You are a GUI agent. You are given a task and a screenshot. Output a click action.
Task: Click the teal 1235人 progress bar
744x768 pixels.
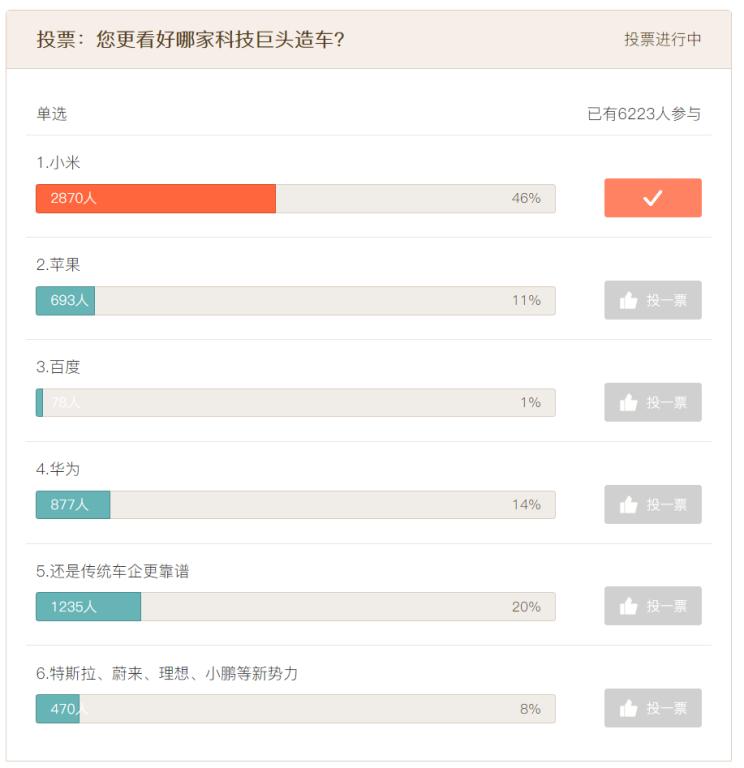(x=88, y=606)
